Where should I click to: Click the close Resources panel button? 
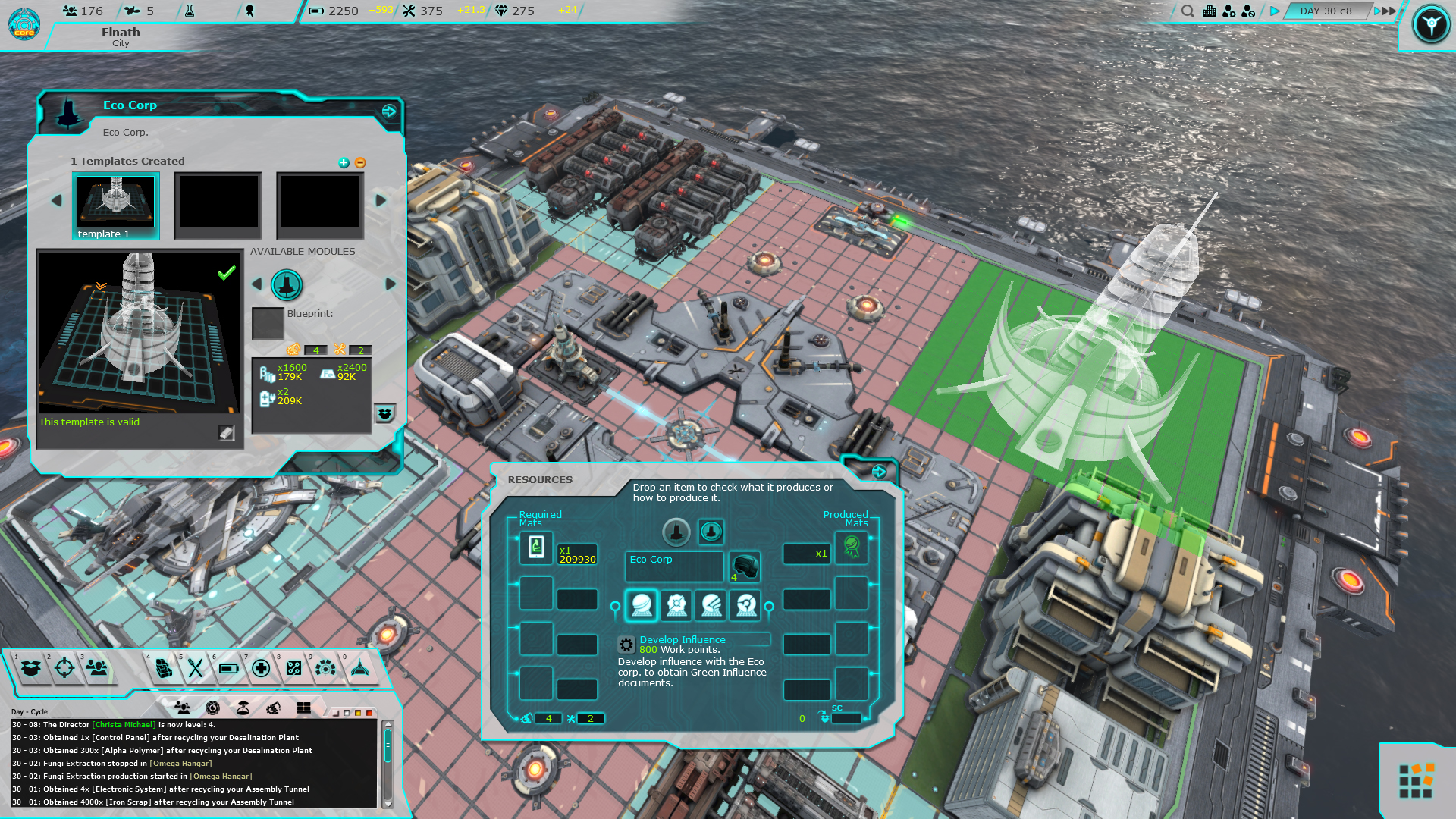tap(878, 471)
